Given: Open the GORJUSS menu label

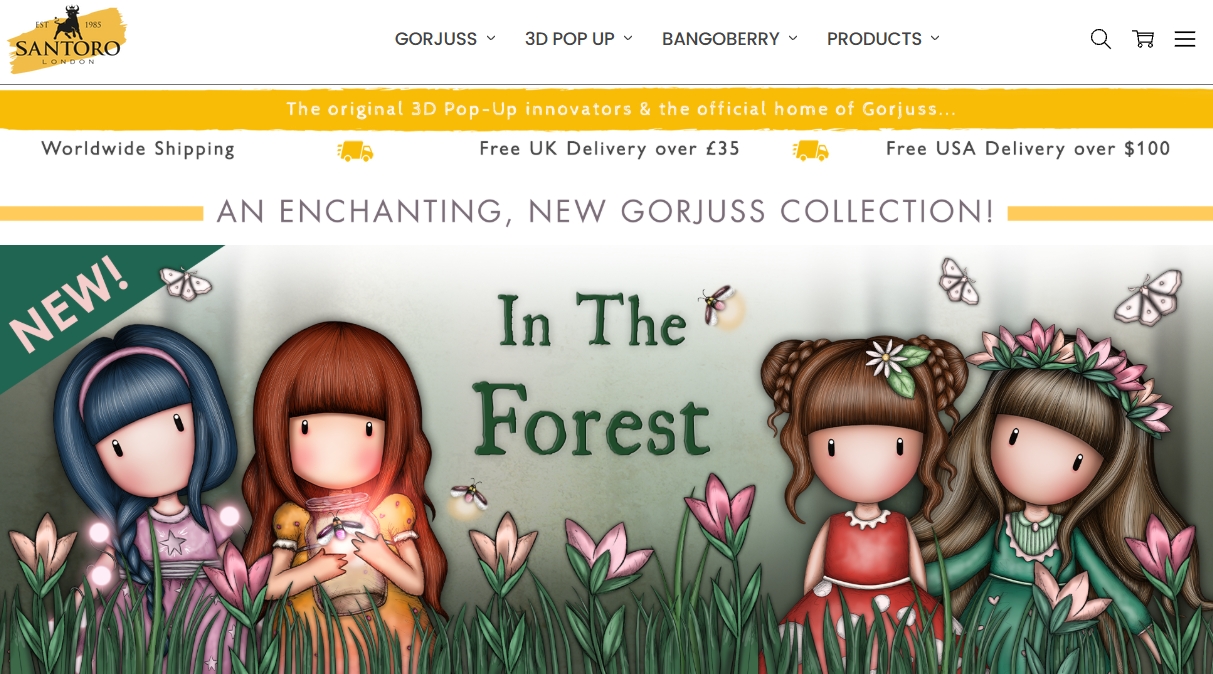Looking at the screenshot, I should [436, 39].
